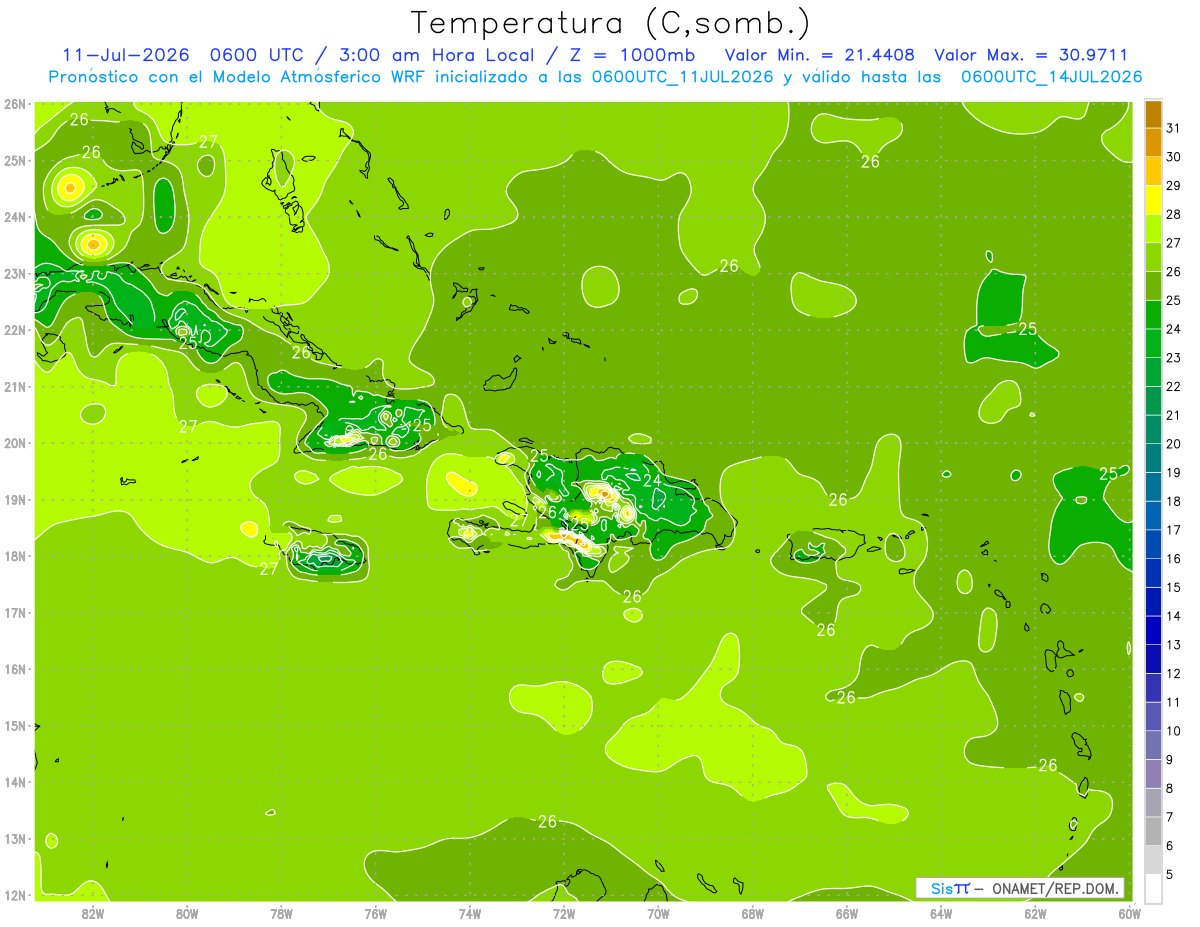Pick teal swatch between legend 19 and 20

(x=1153, y=459)
